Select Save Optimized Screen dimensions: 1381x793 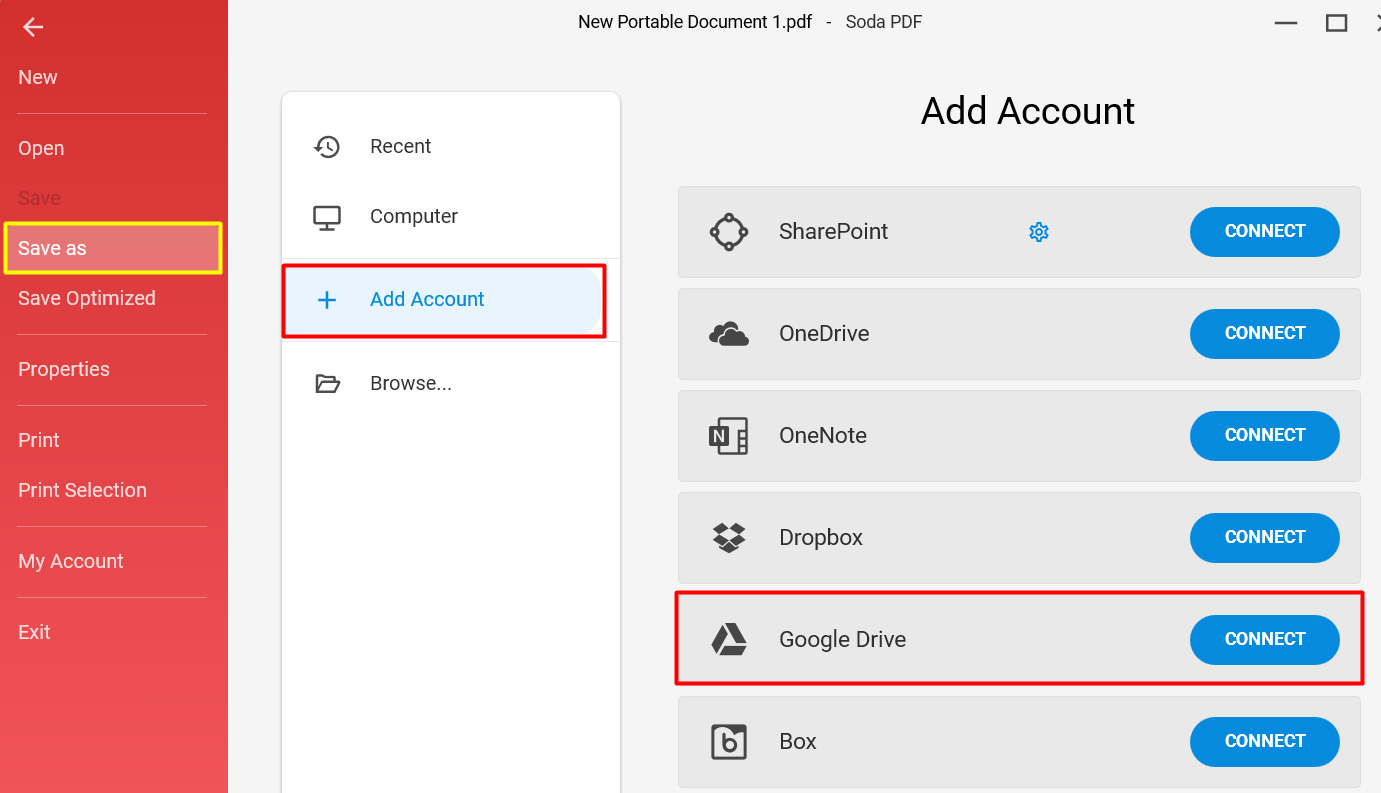[x=87, y=298]
